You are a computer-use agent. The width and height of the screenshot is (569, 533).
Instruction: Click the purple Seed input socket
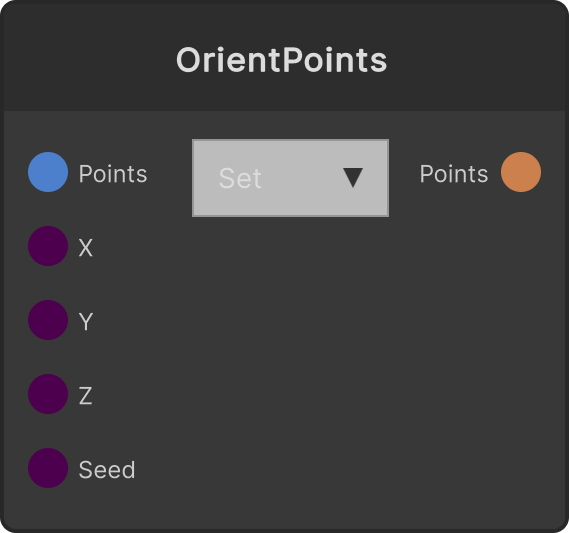pyautogui.click(x=48, y=468)
